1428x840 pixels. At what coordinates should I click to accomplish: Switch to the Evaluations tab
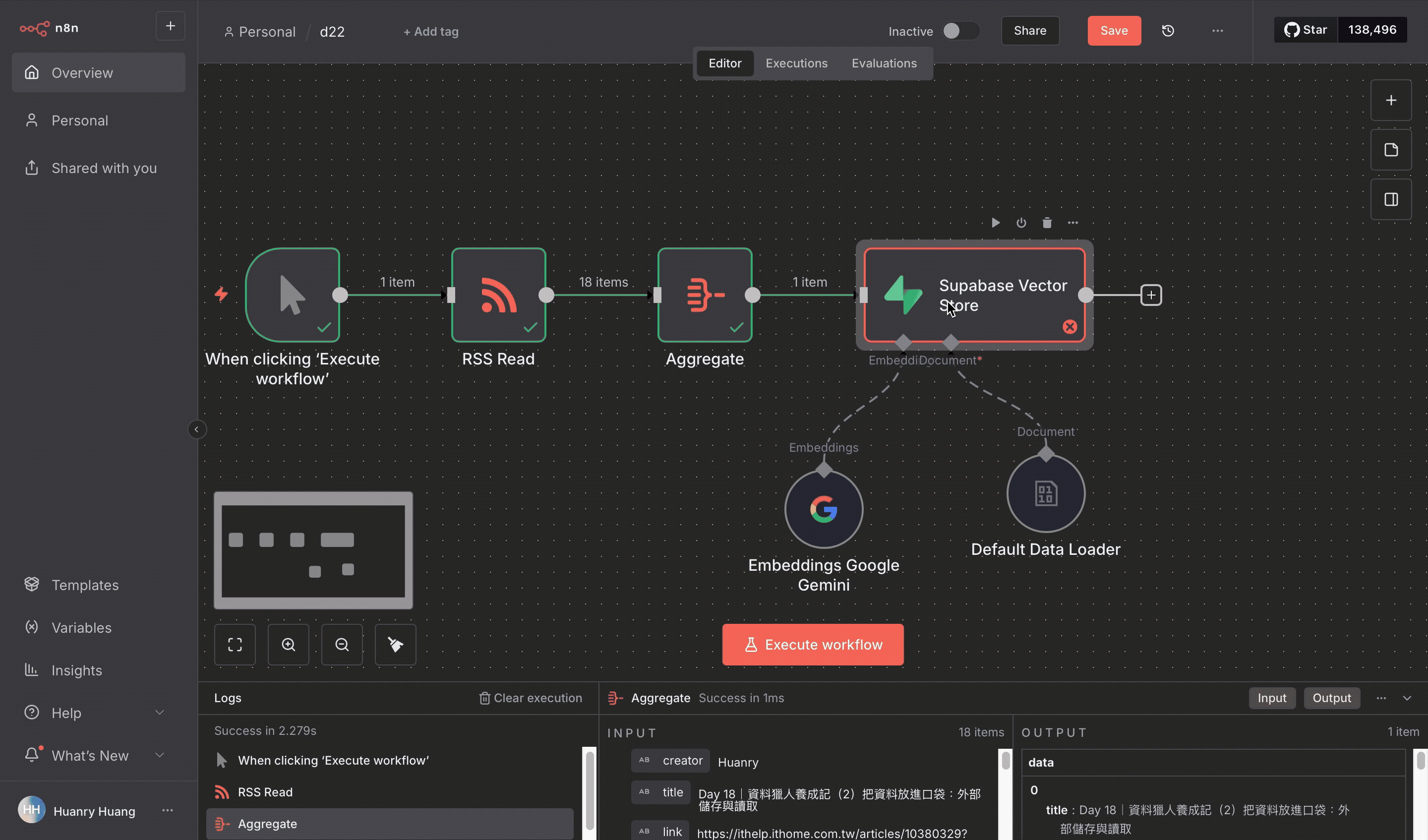(x=884, y=63)
